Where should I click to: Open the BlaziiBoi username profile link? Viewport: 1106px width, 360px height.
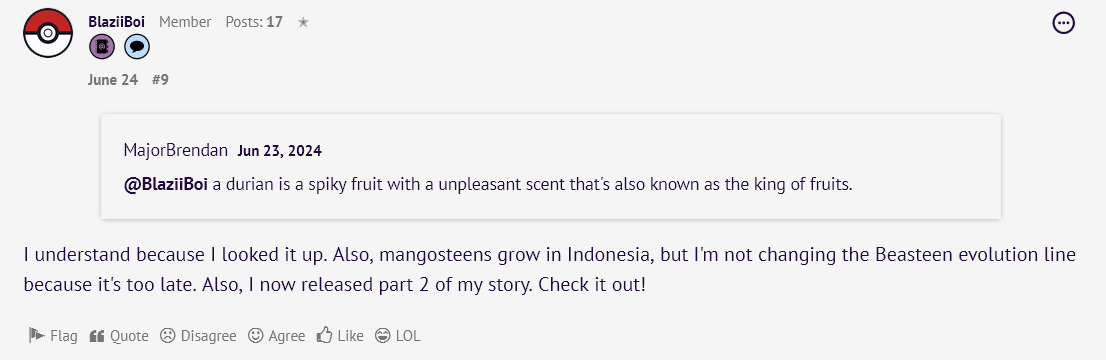[x=116, y=22]
